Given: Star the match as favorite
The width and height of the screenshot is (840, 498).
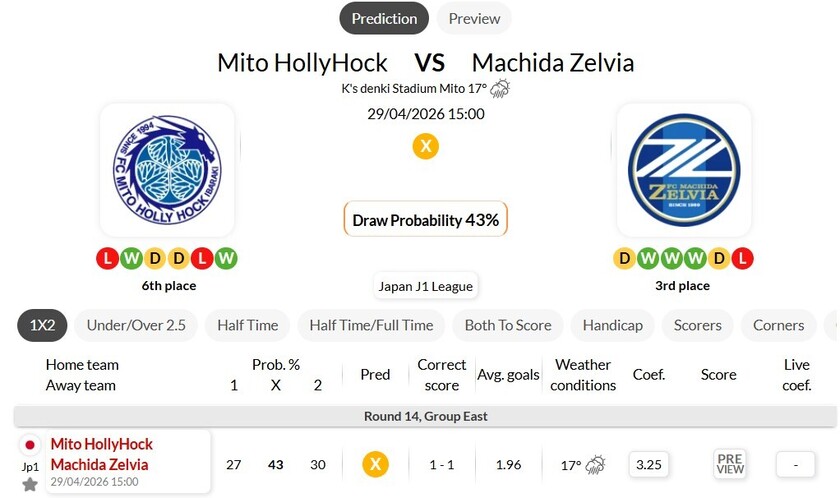Looking at the screenshot, I should [x=30, y=484].
